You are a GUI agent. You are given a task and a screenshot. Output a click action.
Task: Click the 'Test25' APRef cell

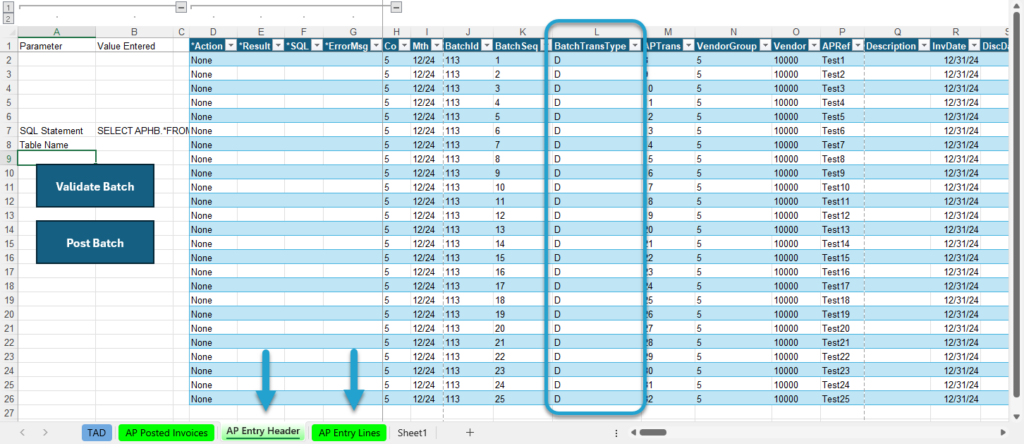(842, 398)
